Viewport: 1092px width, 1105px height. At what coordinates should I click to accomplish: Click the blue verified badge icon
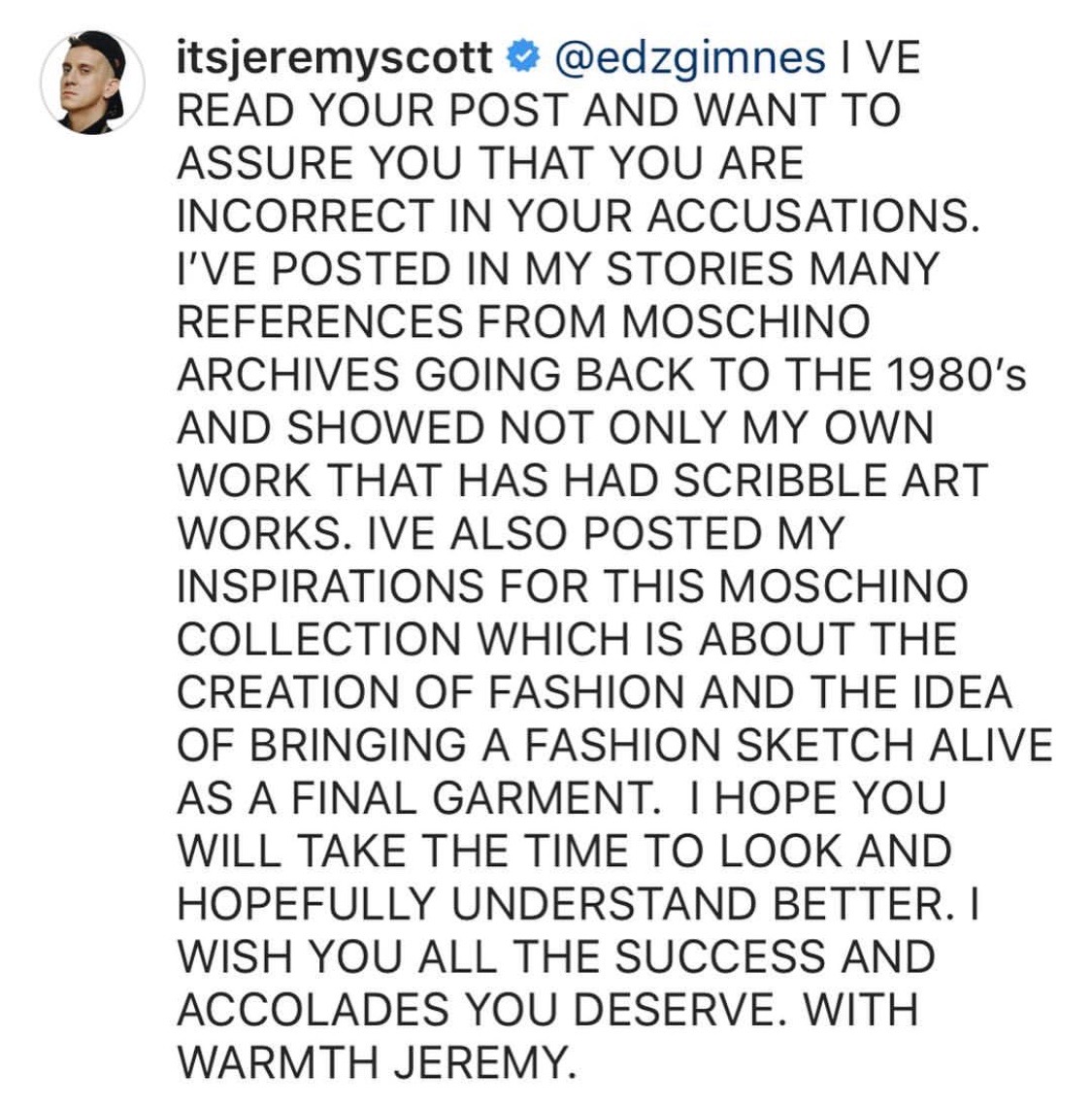pyautogui.click(x=523, y=57)
